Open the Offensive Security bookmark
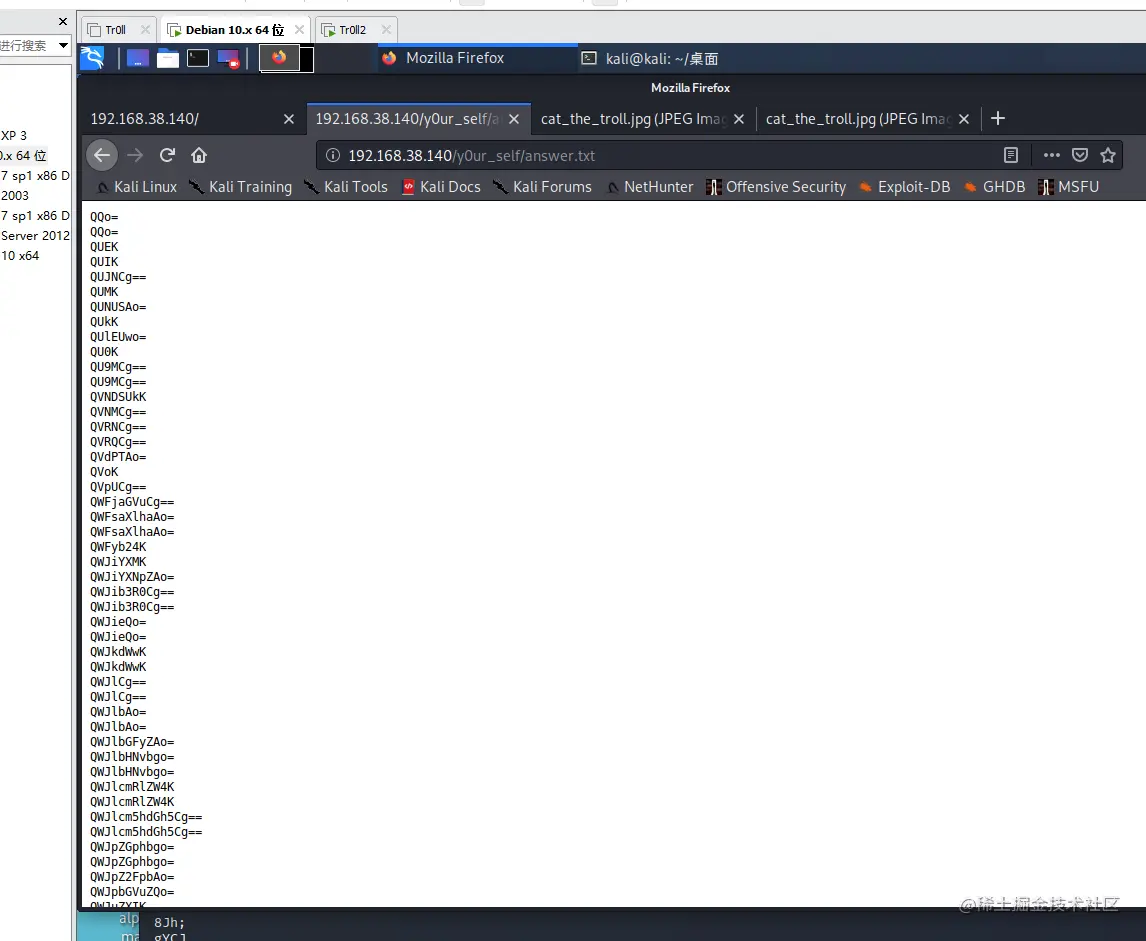Screen dimensions: 1146x941 coord(776,187)
